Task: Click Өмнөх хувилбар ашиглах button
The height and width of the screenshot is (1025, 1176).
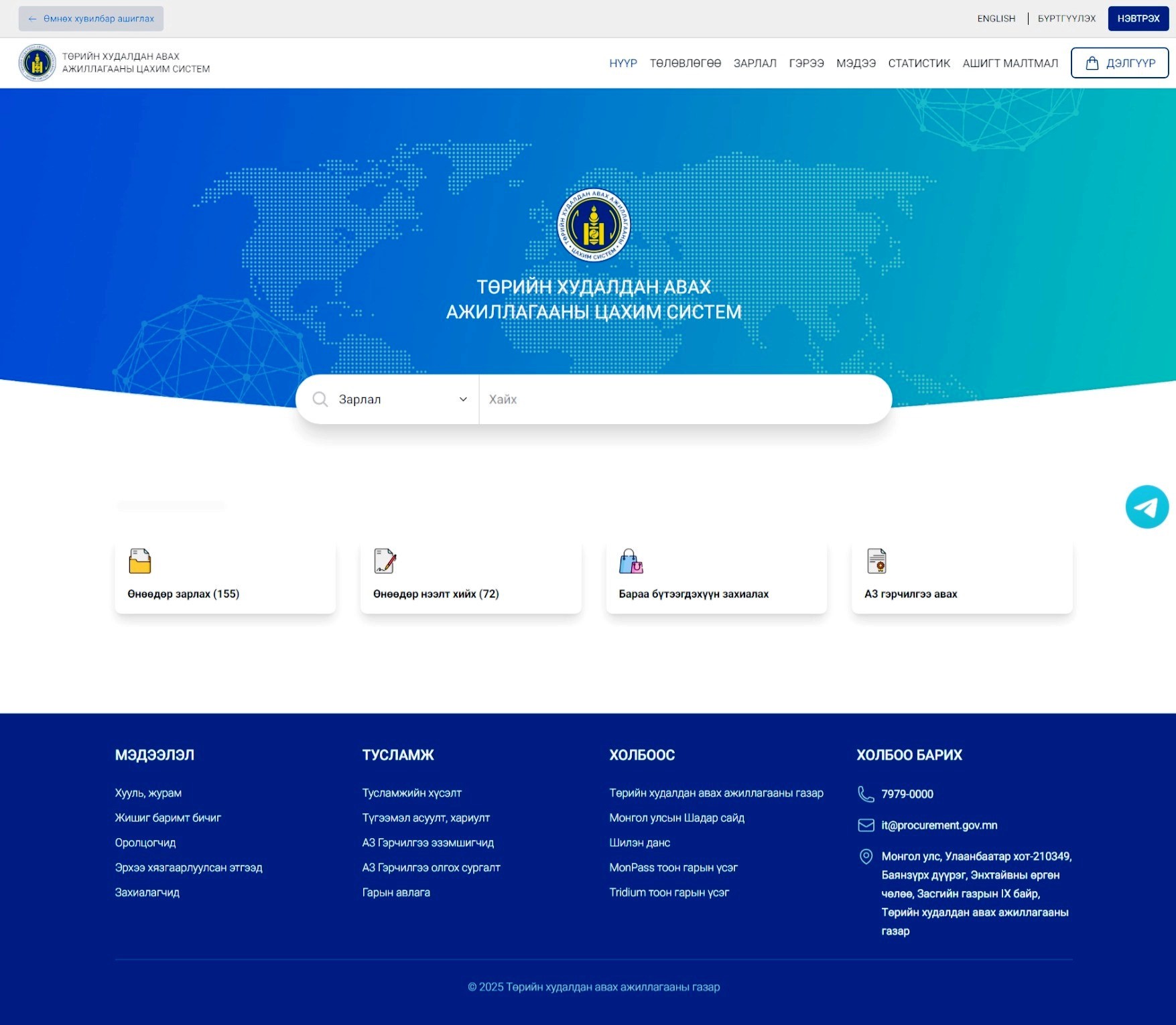Action: (91, 19)
